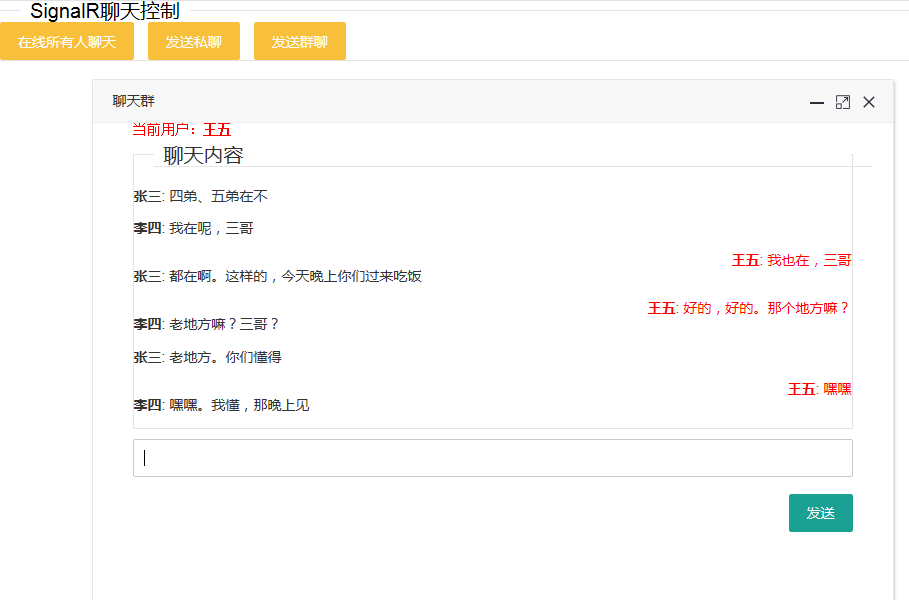Click the 聊天群 dialog title
909x600 pixels.
pyautogui.click(x=133, y=101)
